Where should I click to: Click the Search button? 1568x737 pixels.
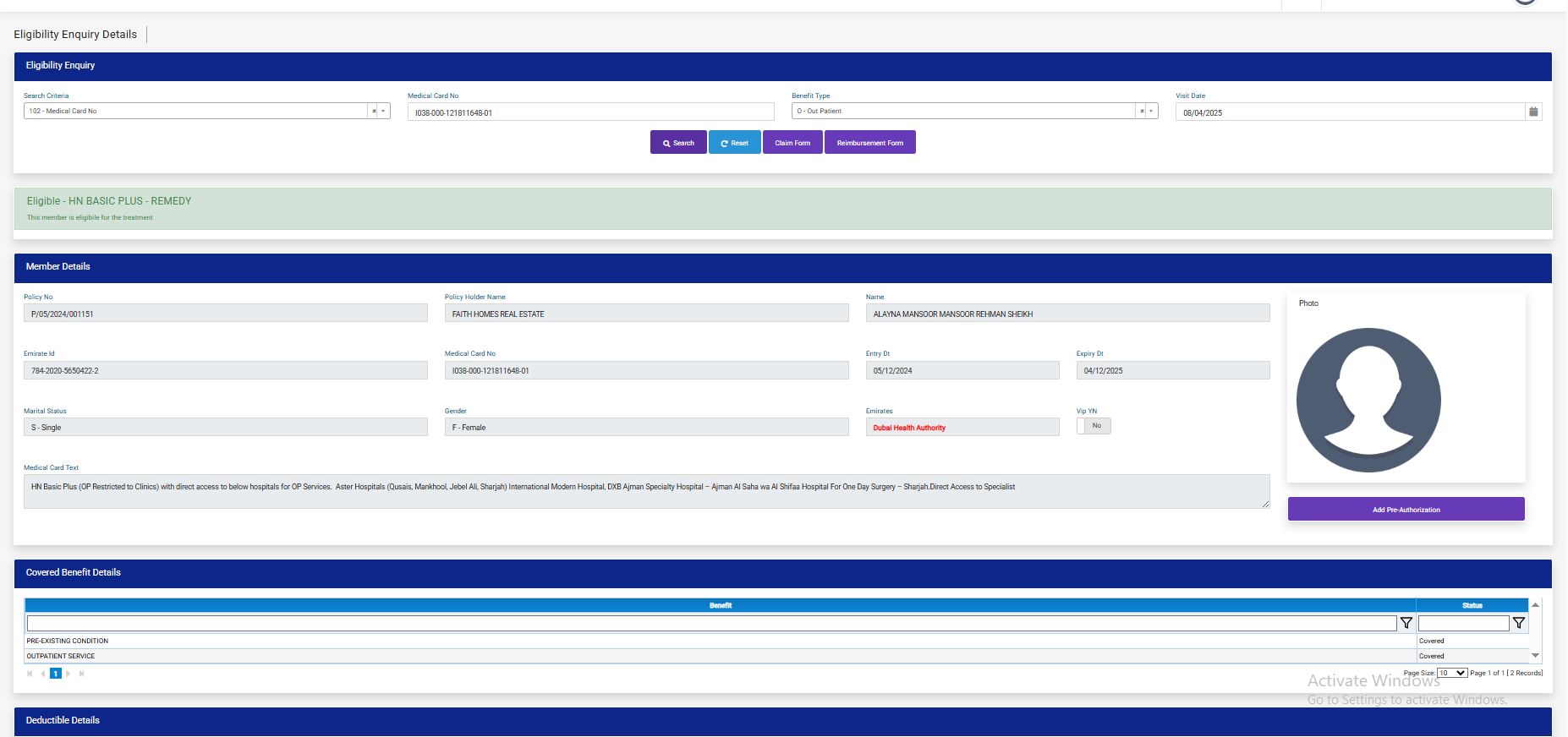coord(678,143)
